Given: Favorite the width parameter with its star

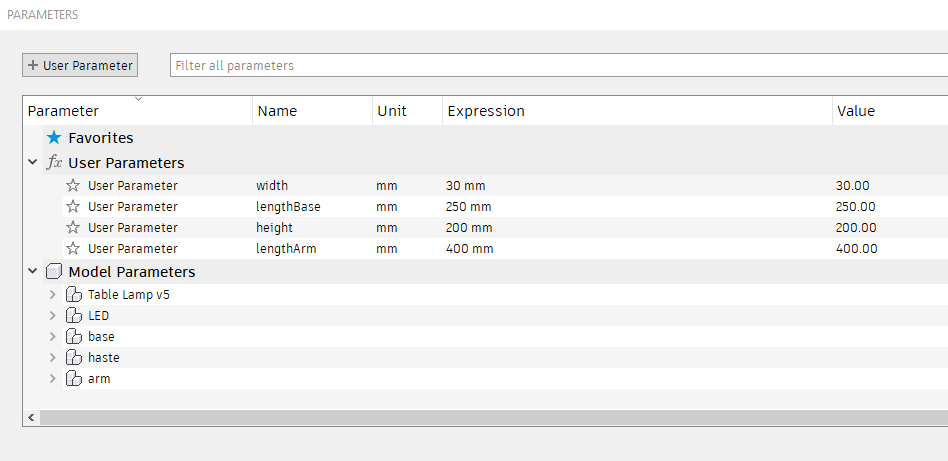Looking at the screenshot, I should [x=73, y=186].
